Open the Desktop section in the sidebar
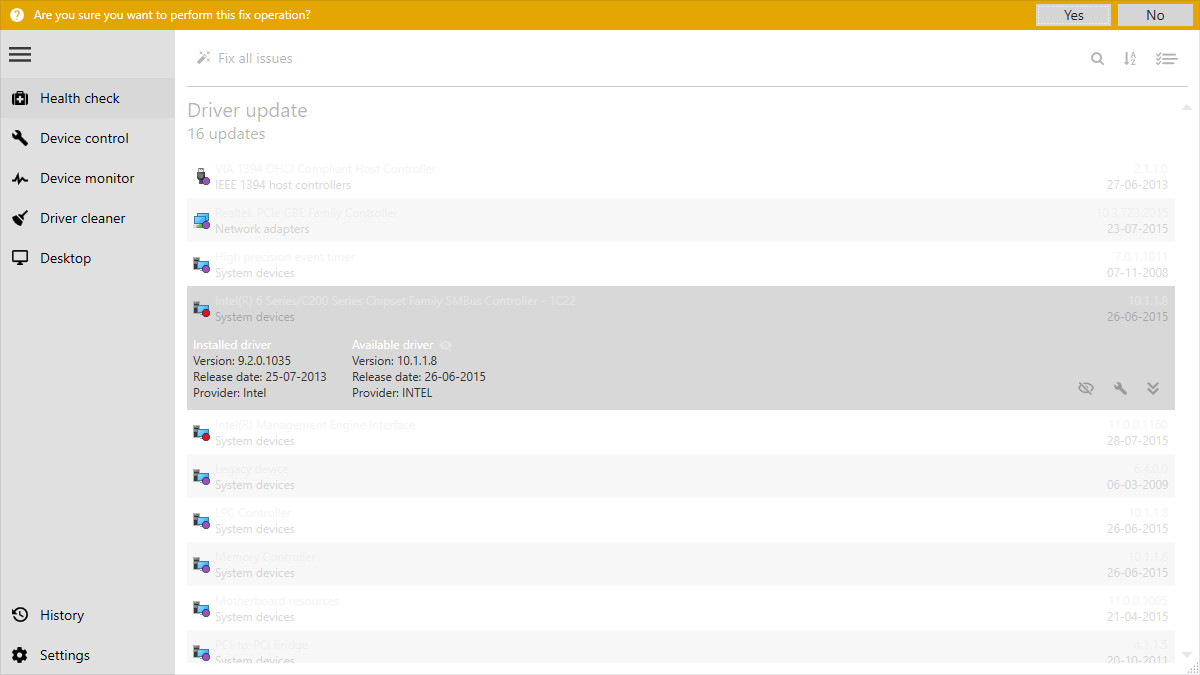The image size is (1200, 675). click(x=20, y=258)
